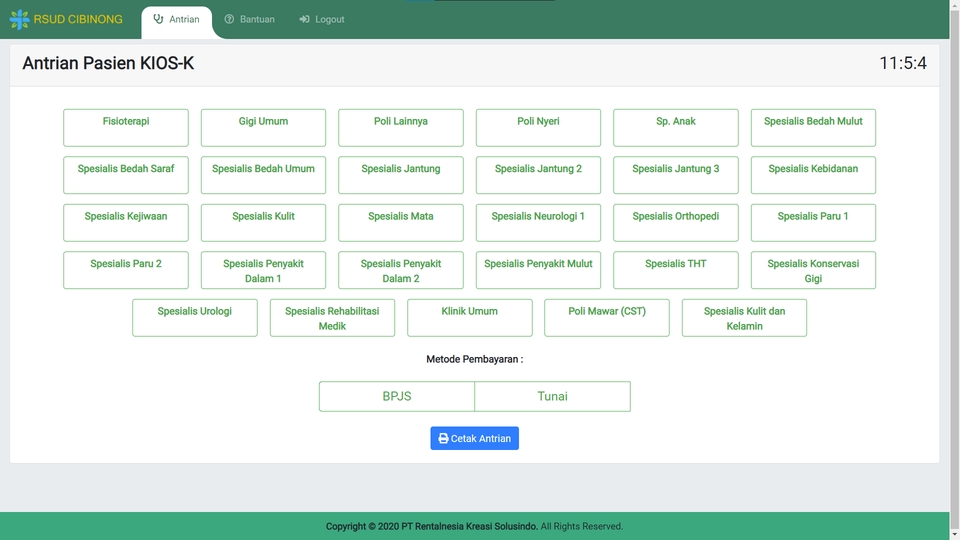Click the question mark icon beside Bantuan
Image resolution: width=960 pixels, height=540 pixels.
click(x=229, y=19)
